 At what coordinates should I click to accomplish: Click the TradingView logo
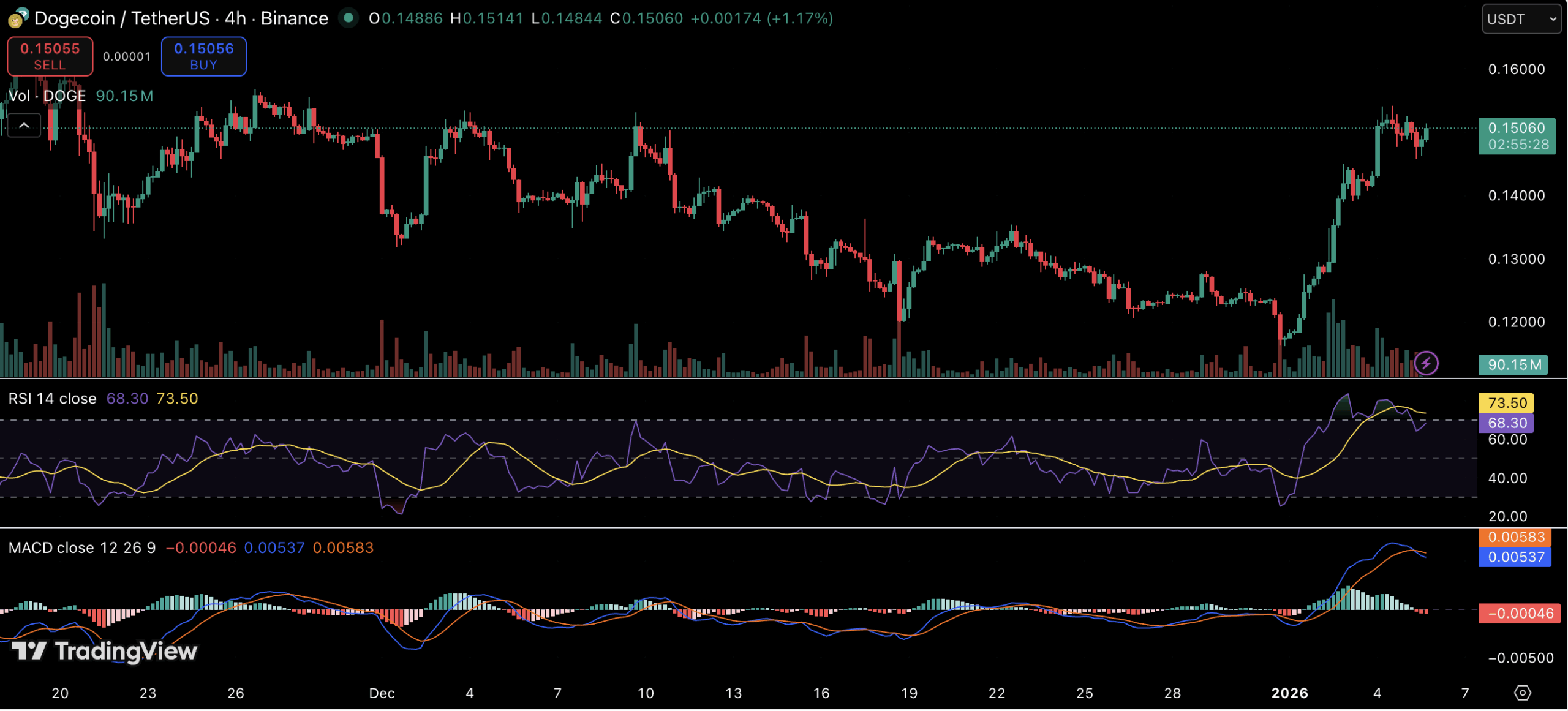point(104,650)
